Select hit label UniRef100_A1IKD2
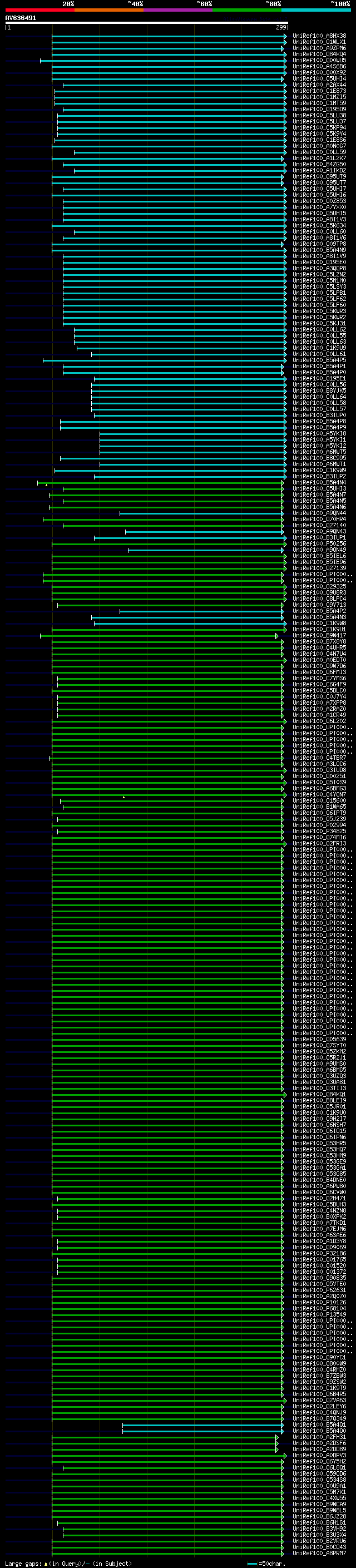 (319, 170)
